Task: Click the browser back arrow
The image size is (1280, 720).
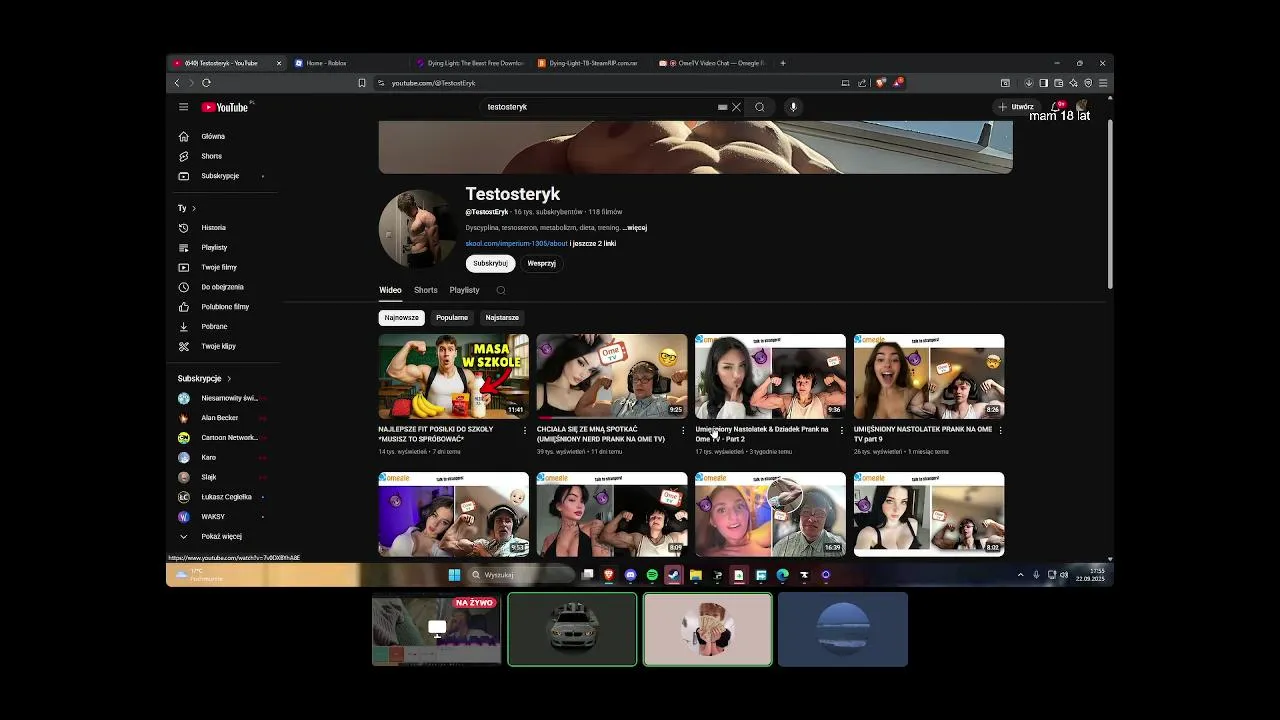Action: (x=177, y=83)
